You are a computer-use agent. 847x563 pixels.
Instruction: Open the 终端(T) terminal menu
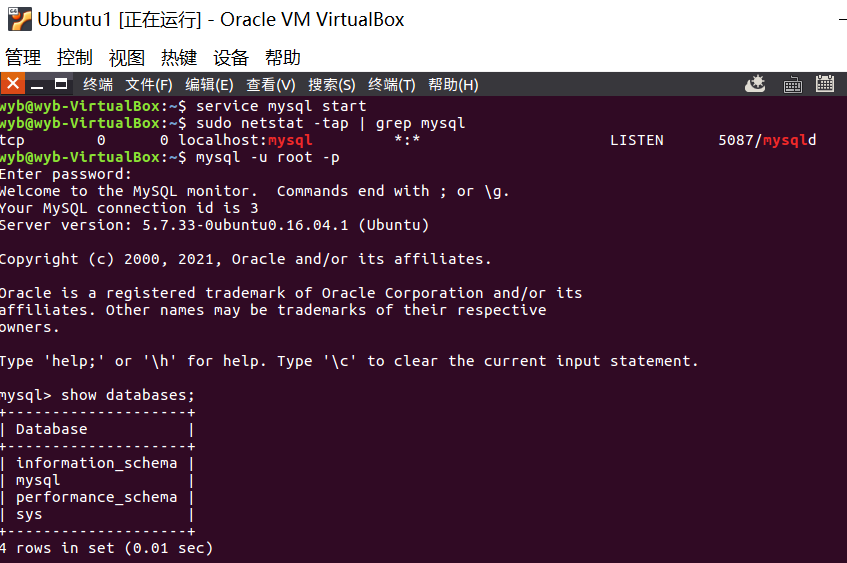[392, 85]
